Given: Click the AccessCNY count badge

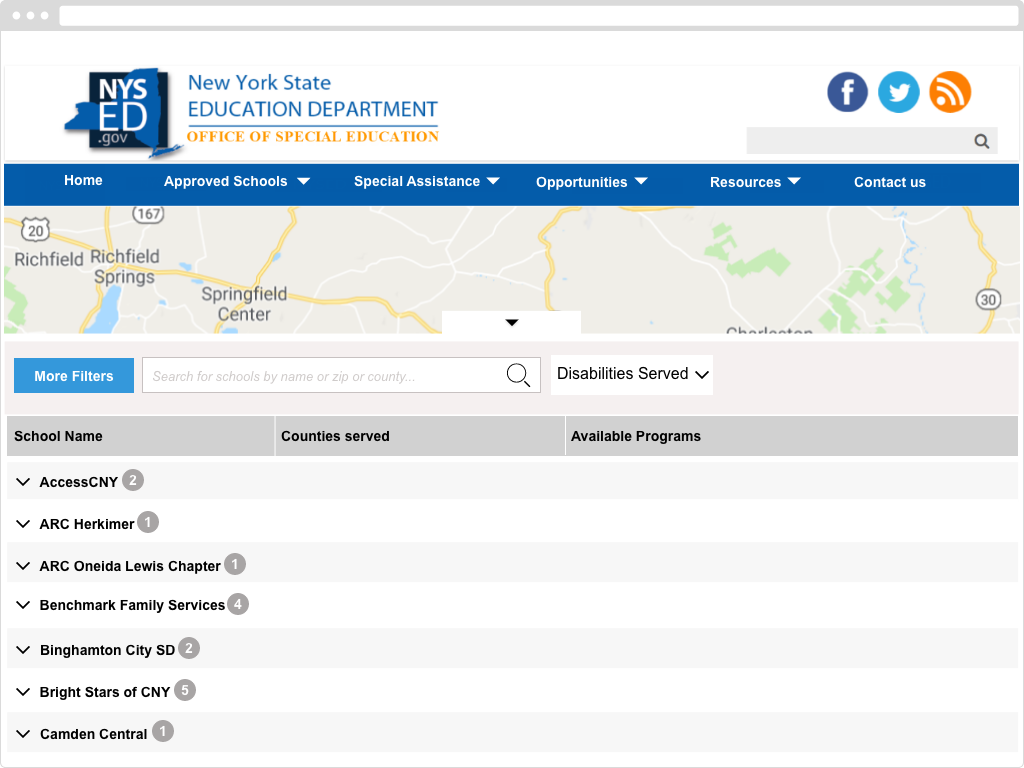Looking at the screenshot, I should 133,481.
